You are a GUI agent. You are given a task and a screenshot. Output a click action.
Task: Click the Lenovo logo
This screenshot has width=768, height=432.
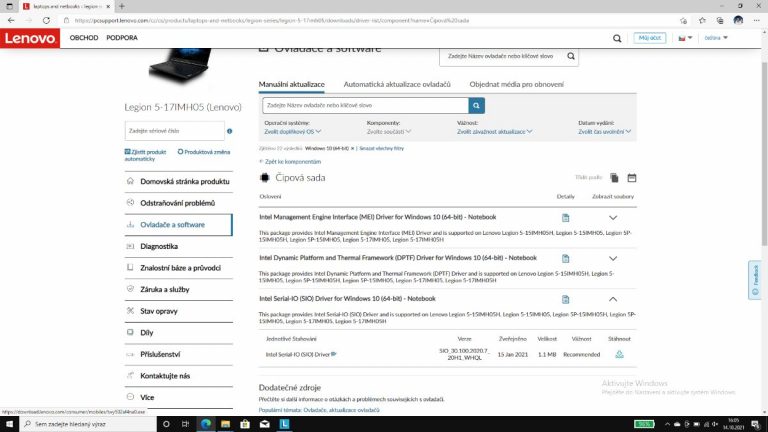30,38
